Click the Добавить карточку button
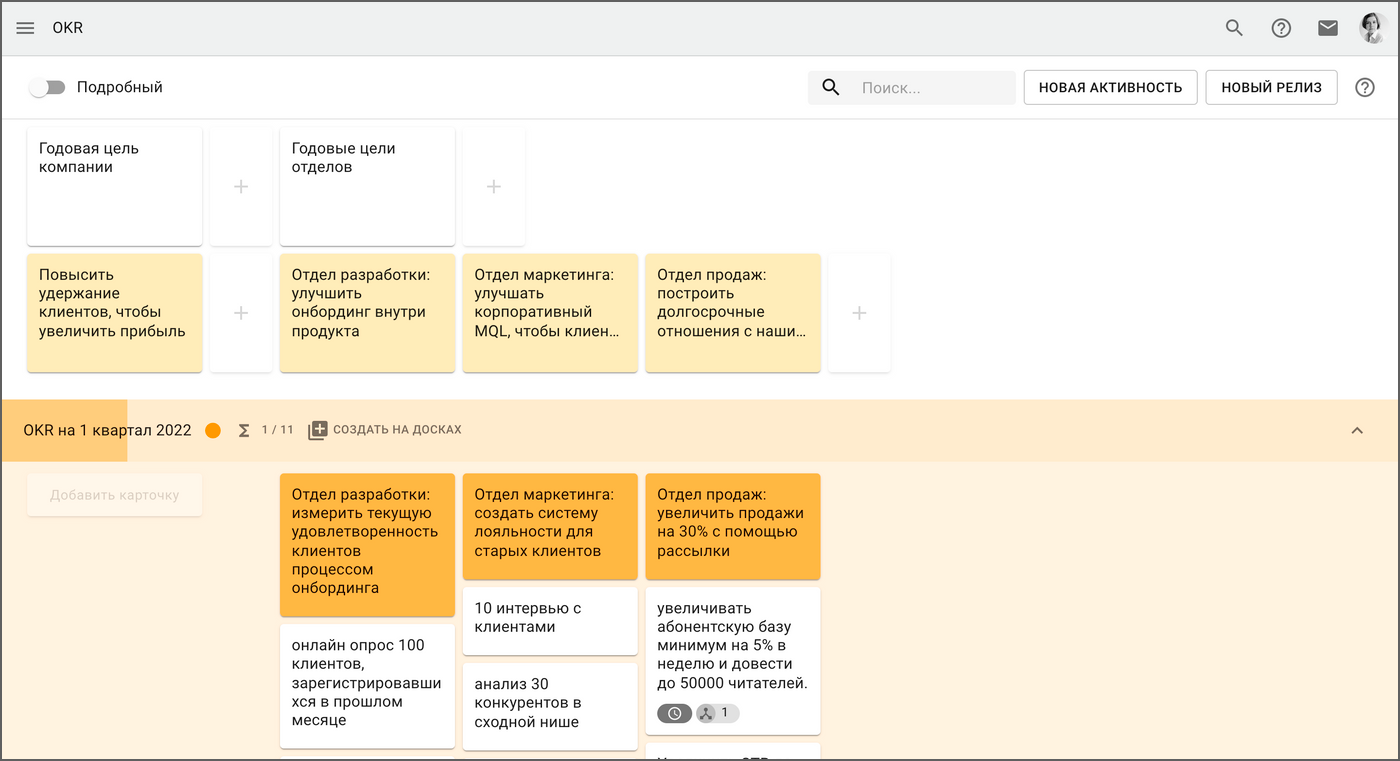The width and height of the screenshot is (1400, 761). pos(115,495)
